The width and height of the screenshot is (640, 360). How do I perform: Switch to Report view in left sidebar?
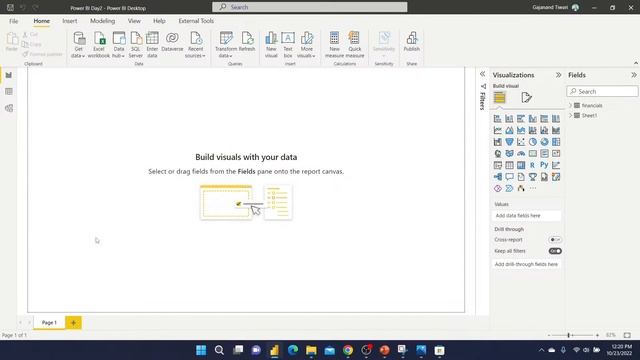(9, 75)
